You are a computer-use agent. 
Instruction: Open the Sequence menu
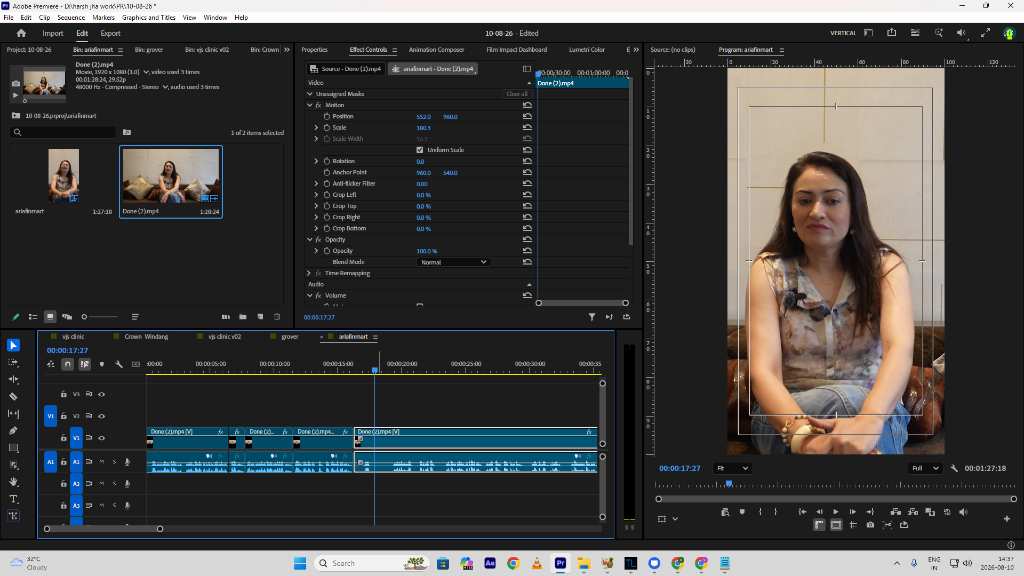(x=71, y=18)
